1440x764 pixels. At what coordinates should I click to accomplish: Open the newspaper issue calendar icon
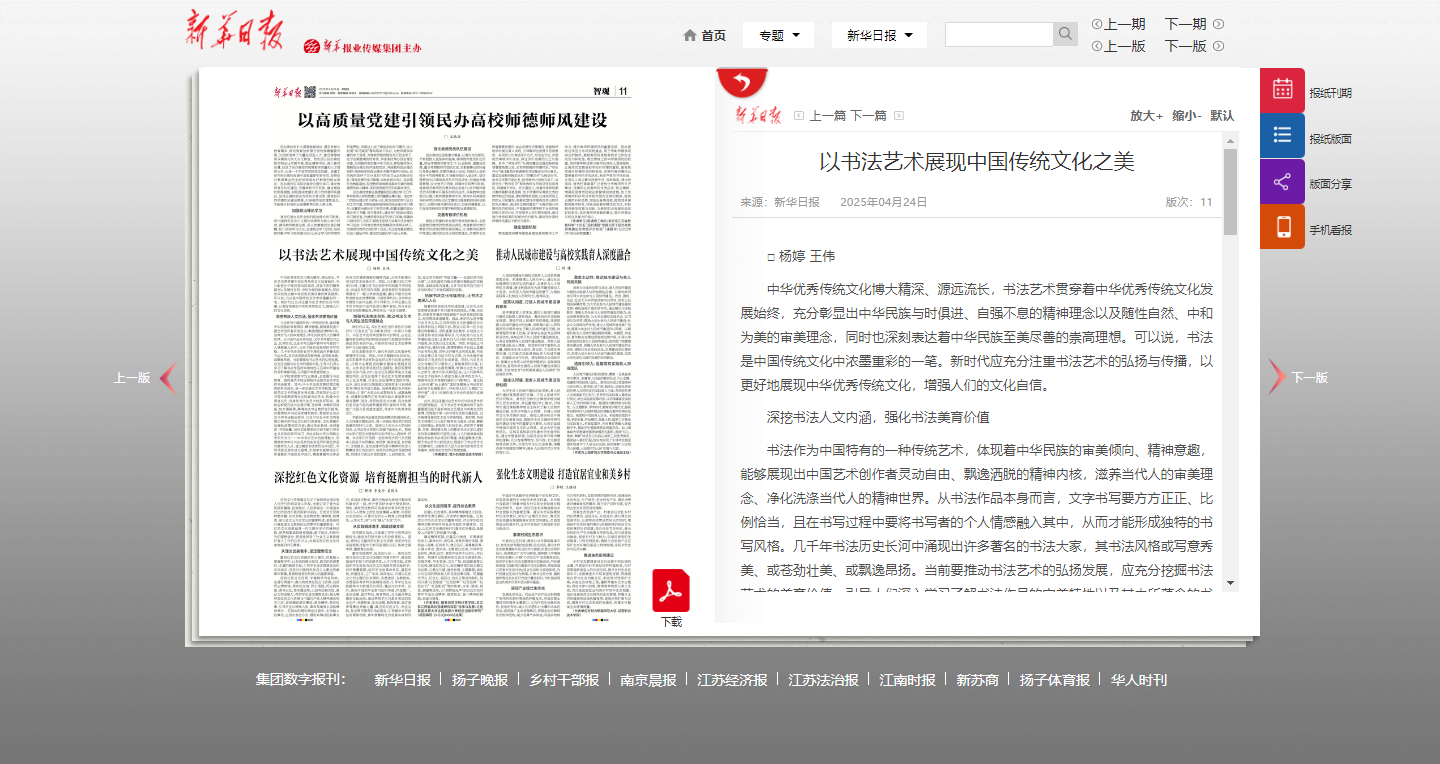(x=1282, y=90)
